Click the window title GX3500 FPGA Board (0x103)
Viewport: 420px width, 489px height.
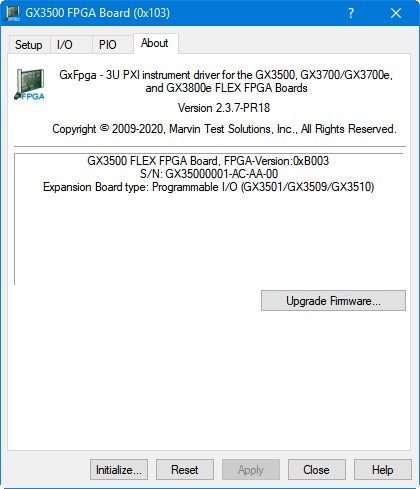pos(98,13)
